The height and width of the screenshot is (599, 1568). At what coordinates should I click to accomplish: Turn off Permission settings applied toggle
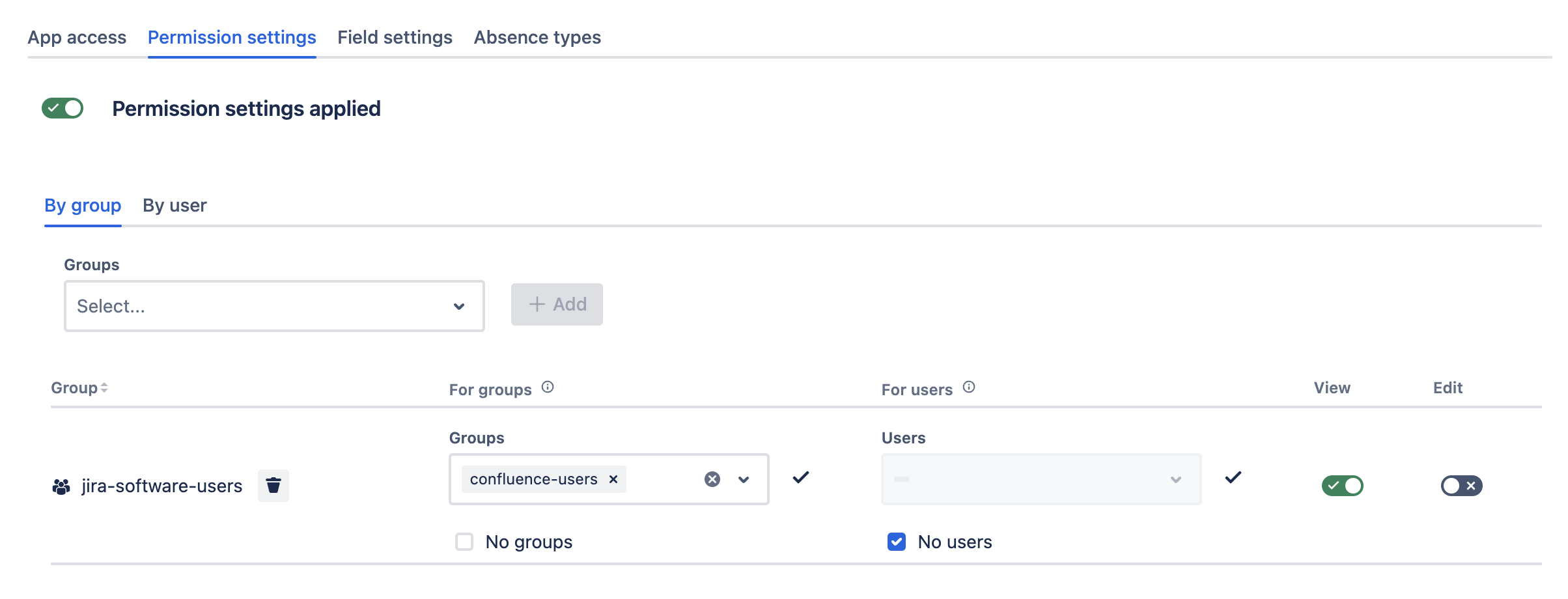(x=63, y=108)
